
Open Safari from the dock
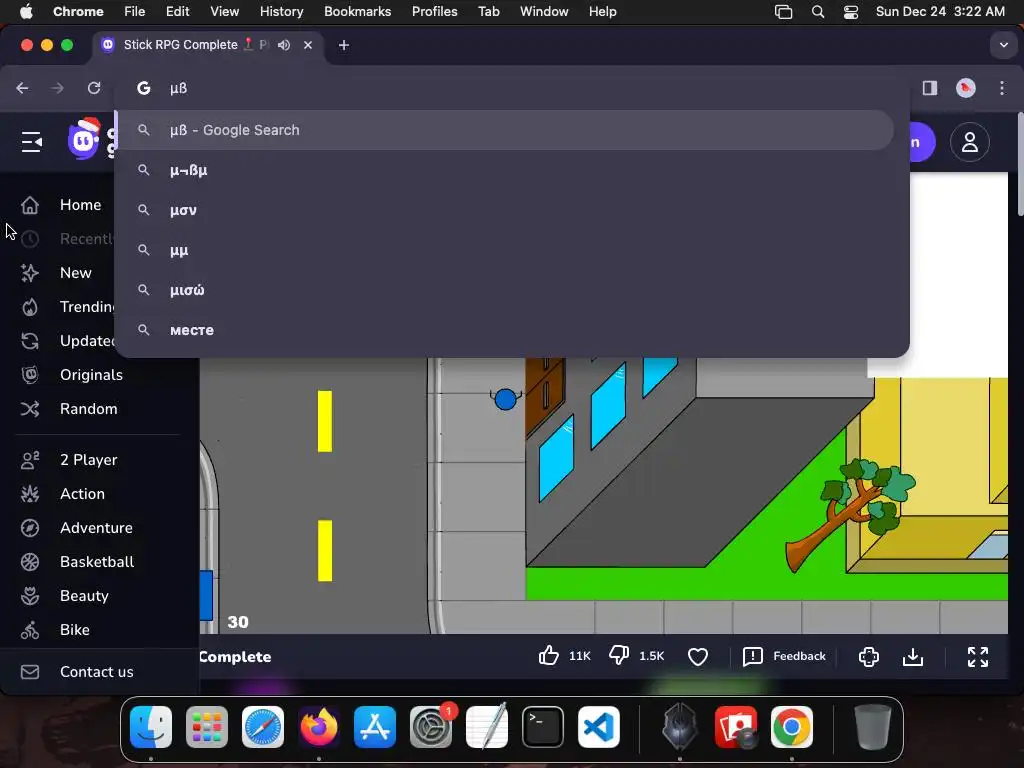(263, 727)
